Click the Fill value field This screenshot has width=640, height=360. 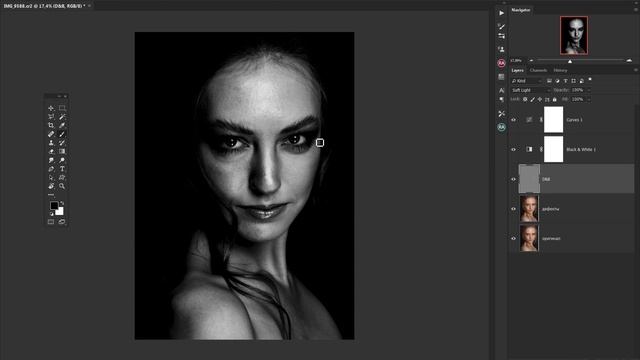[578, 99]
